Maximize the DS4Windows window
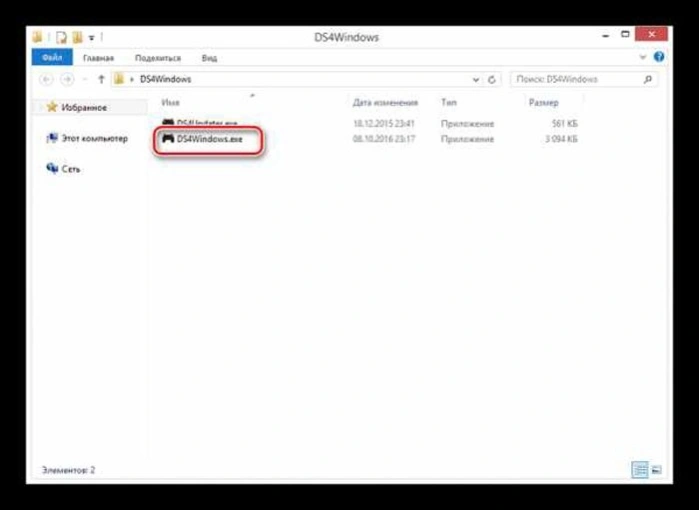The width and height of the screenshot is (699, 510). [625, 34]
